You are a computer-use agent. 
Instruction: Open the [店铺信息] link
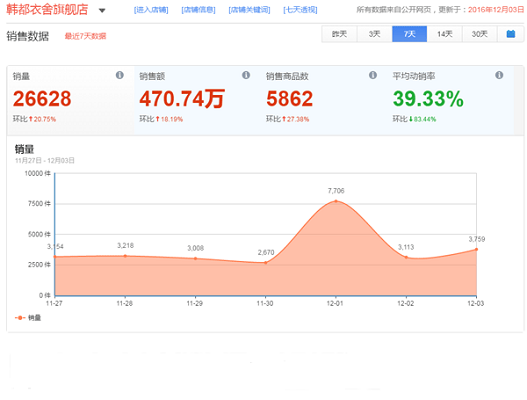(x=198, y=10)
